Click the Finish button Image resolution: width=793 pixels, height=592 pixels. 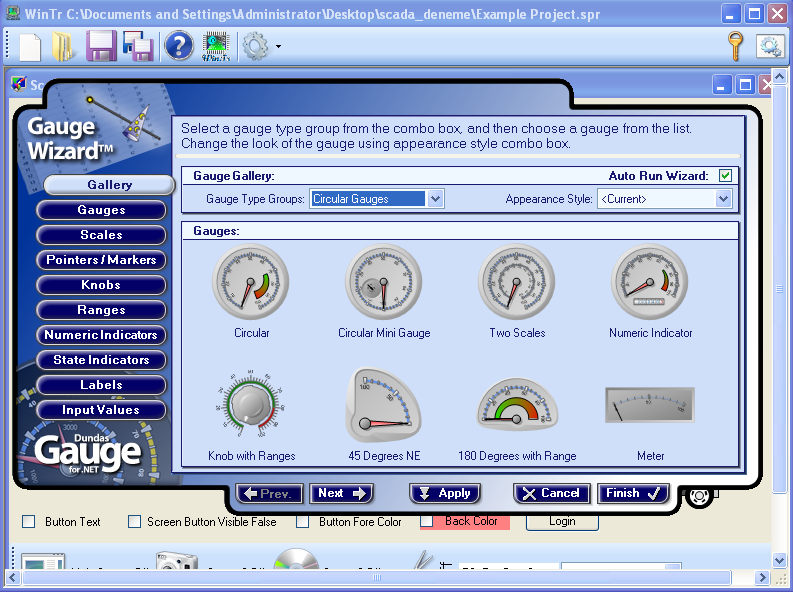click(633, 493)
